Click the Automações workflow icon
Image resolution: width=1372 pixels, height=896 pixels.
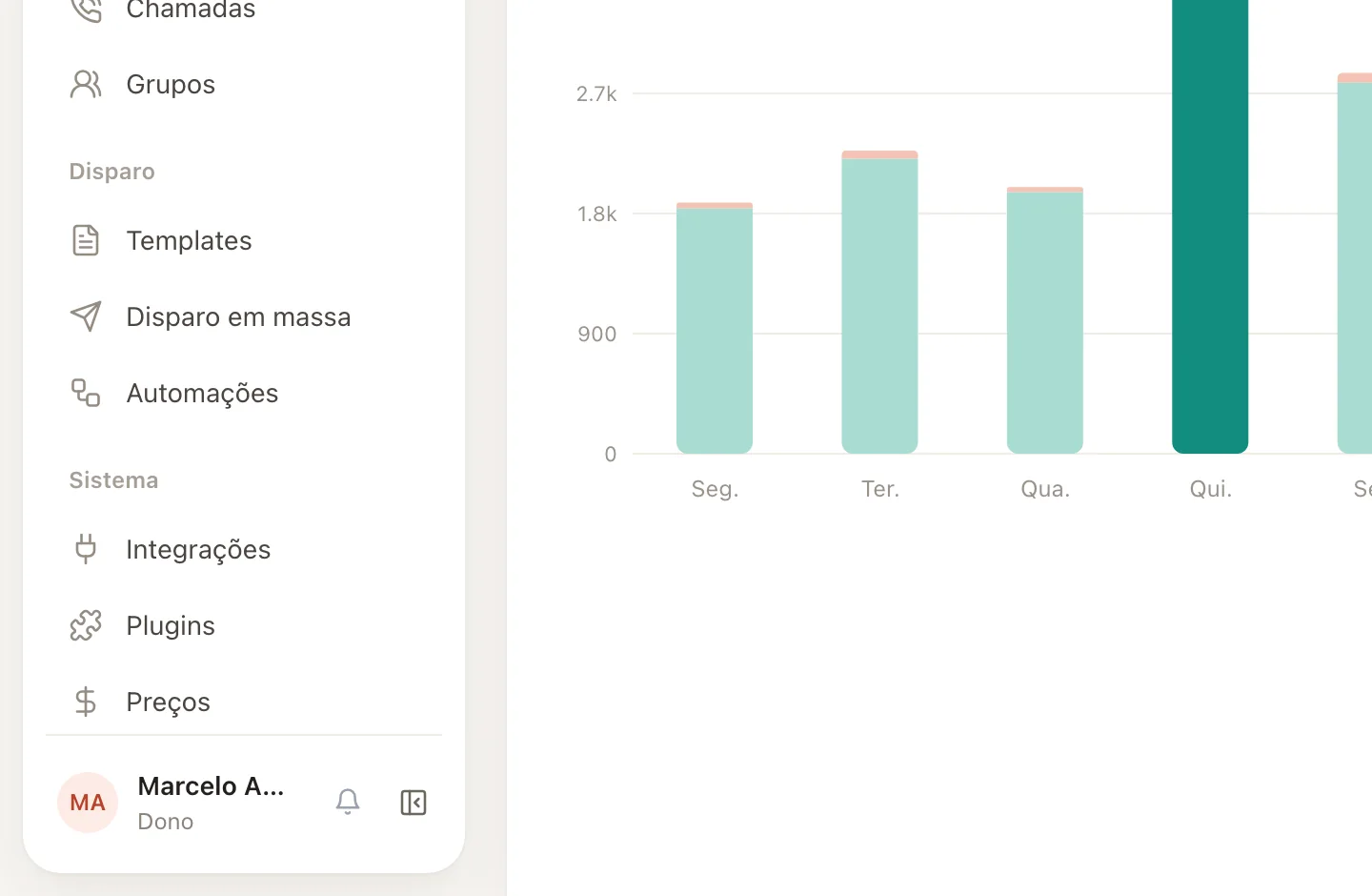coord(86,393)
